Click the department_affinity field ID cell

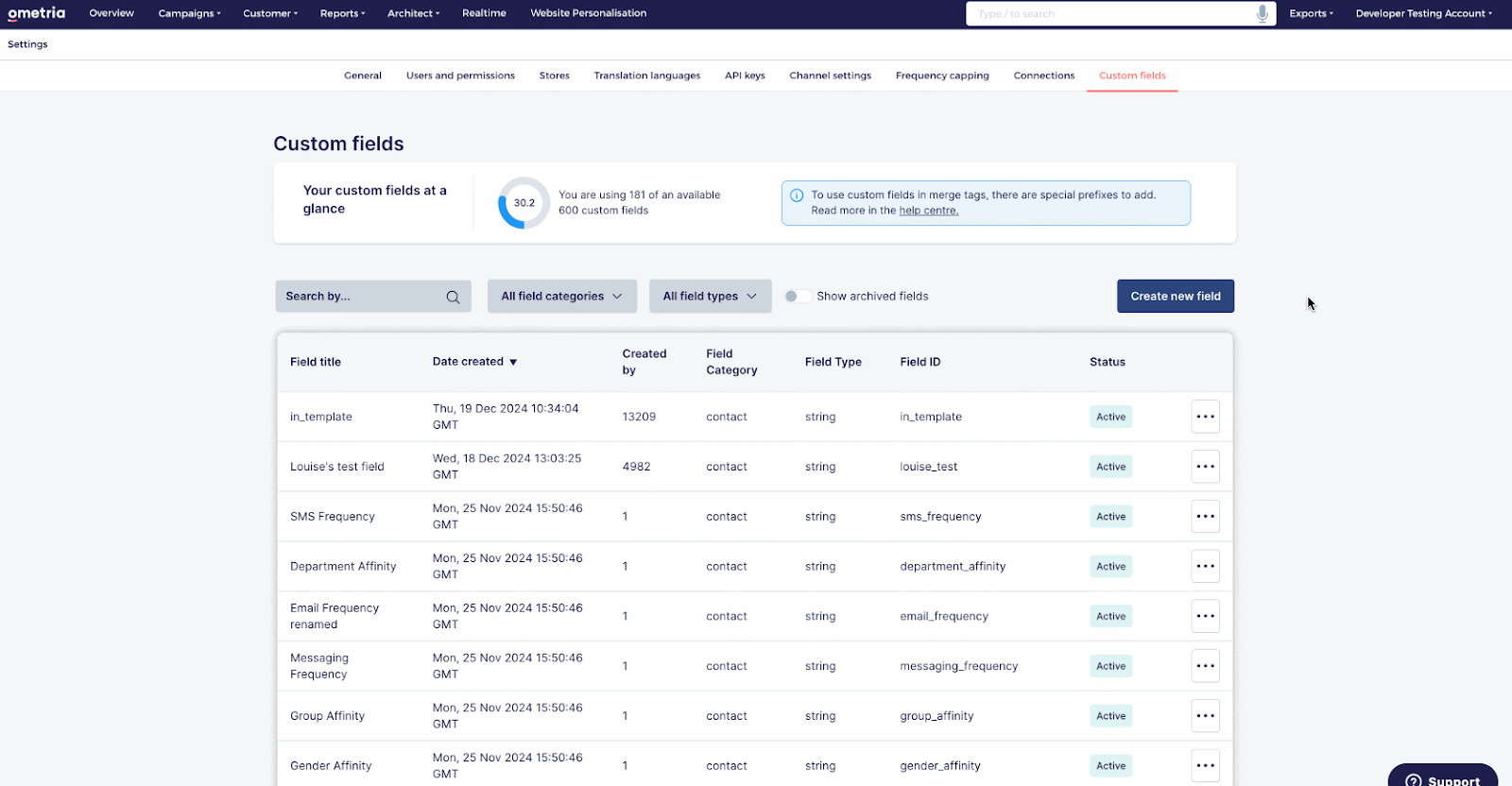coord(953,567)
